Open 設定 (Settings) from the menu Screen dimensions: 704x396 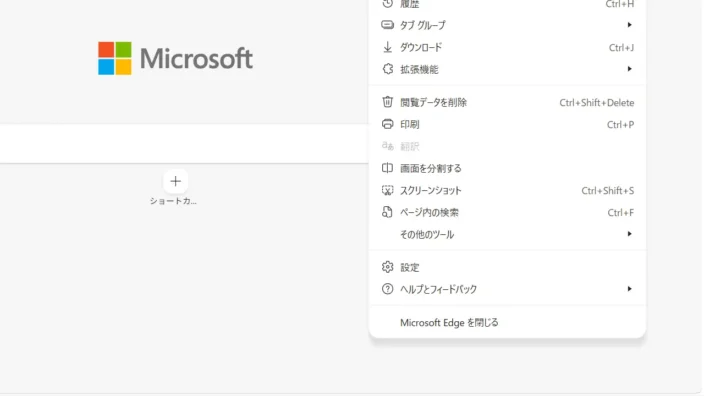507,267
